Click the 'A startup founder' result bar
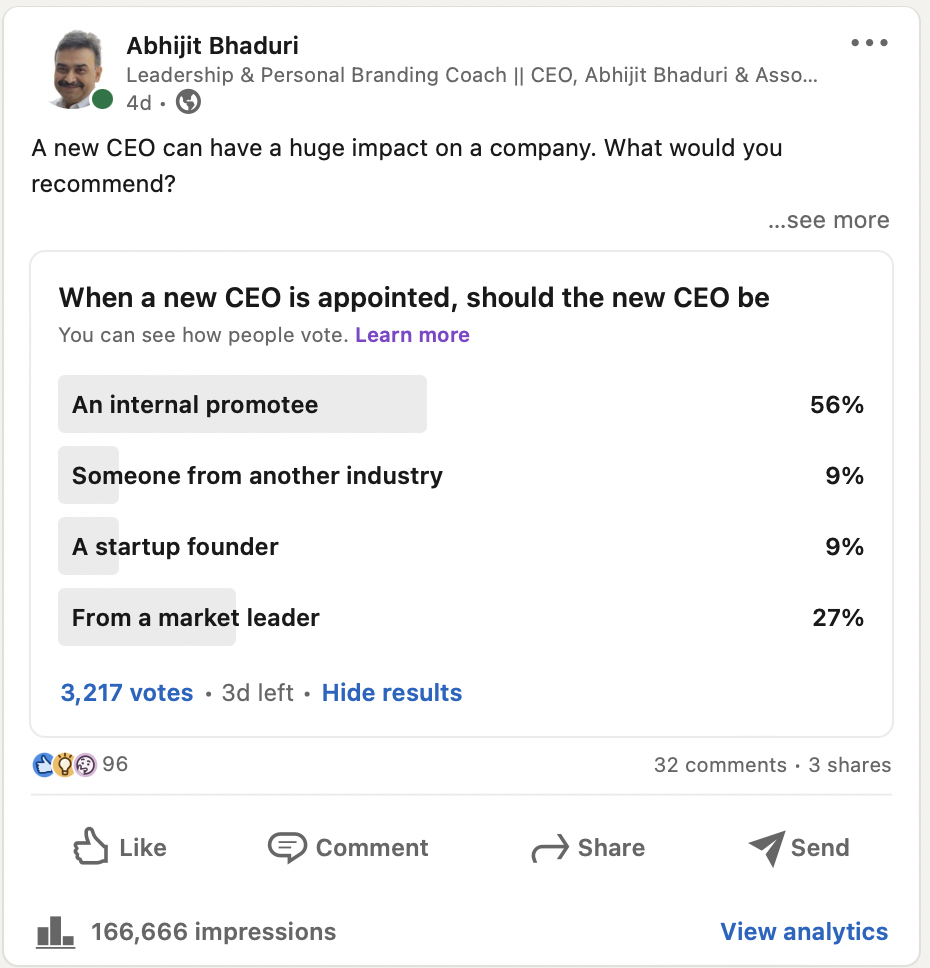This screenshot has width=930, height=968. pos(175,547)
